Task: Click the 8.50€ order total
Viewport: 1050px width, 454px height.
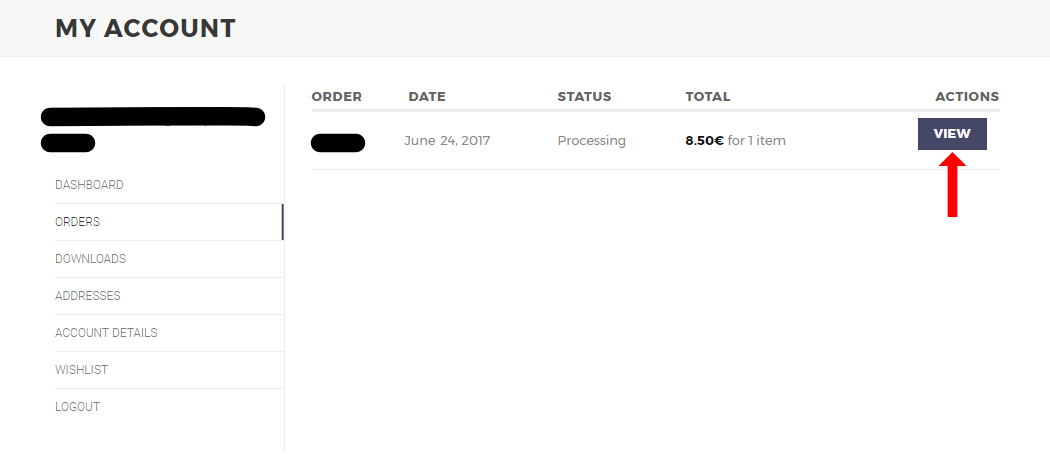Action: [x=704, y=141]
